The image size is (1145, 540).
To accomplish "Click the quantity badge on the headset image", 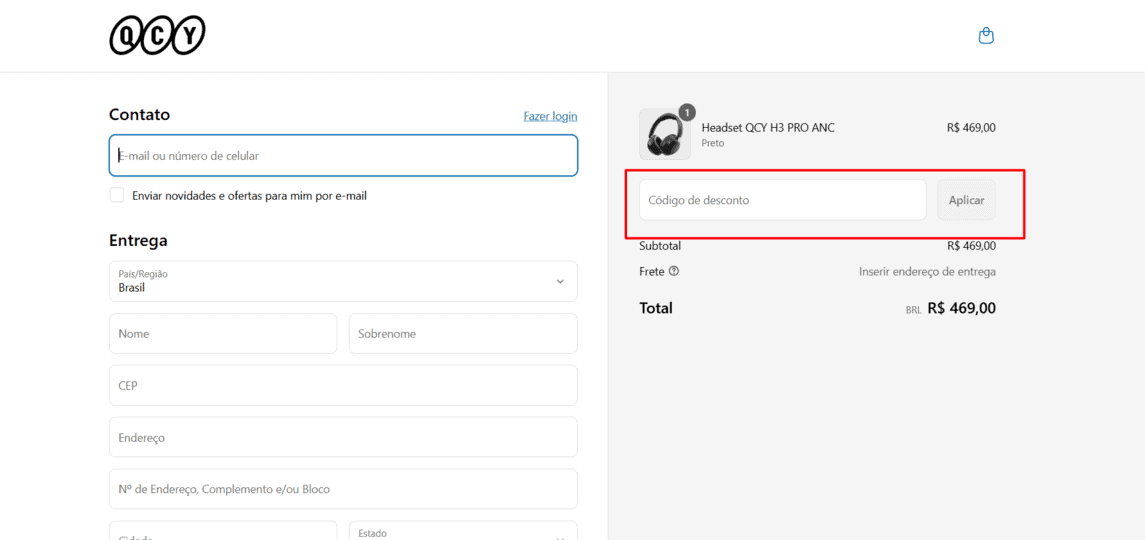I will click(687, 112).
